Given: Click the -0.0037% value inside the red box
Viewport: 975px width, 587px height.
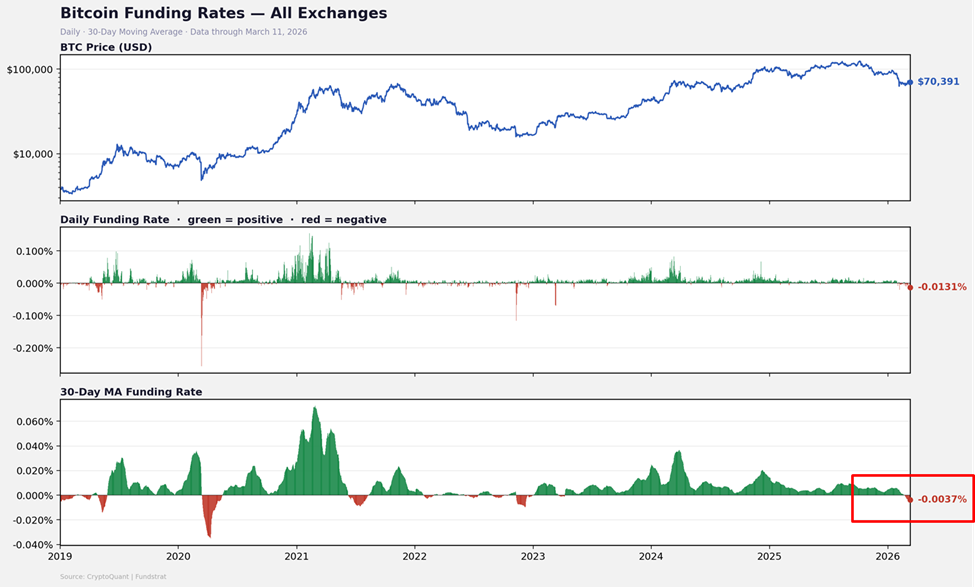Looking at the screenshot, I should (942, 499).
